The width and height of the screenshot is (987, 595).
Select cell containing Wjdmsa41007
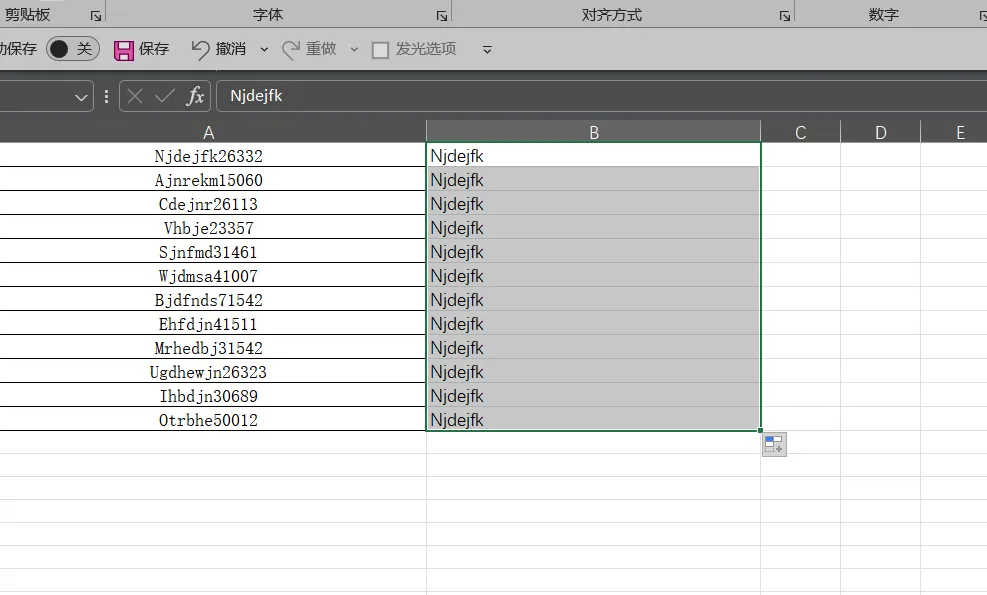click(x=213, y=275)
